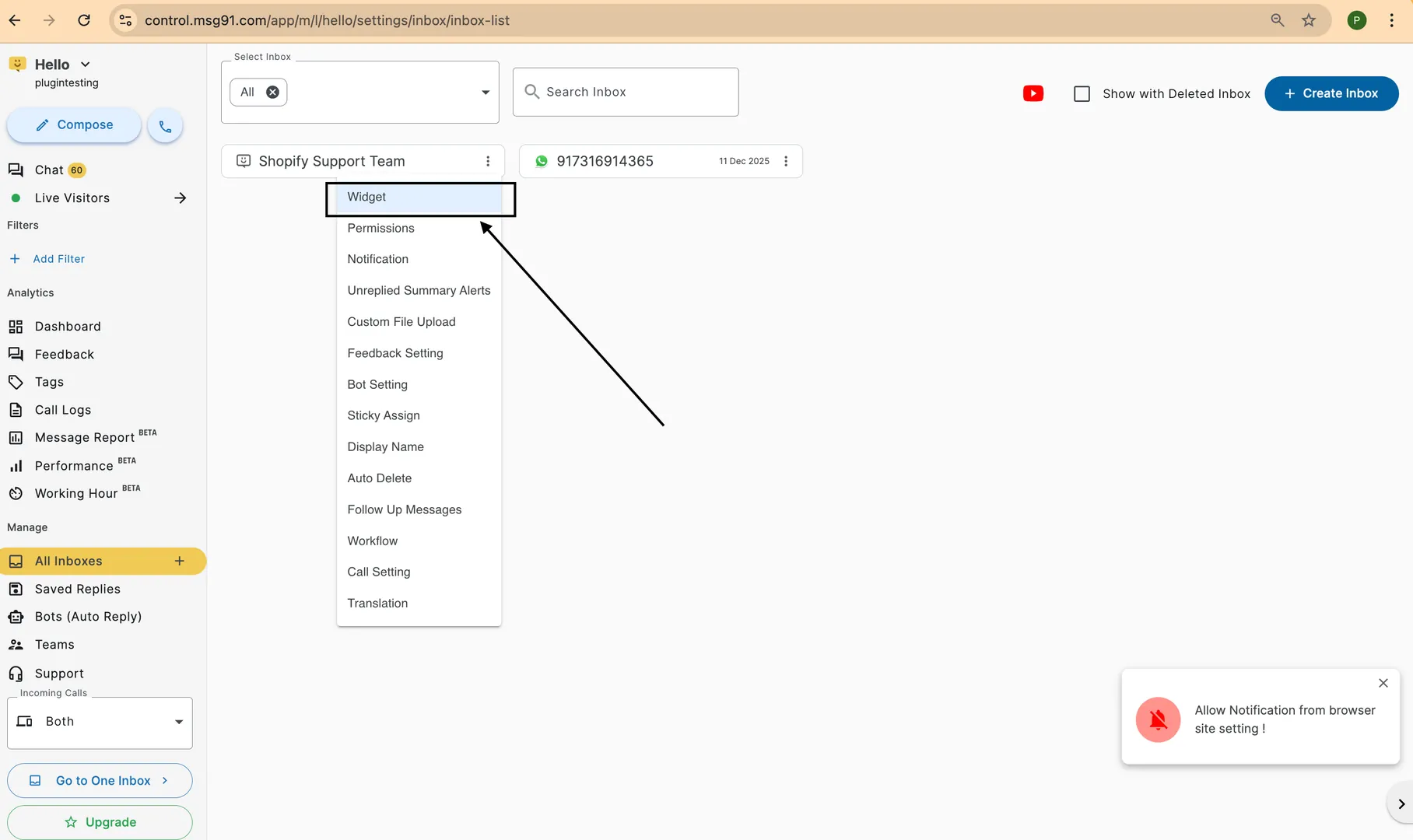Open Tags in the sidebar
Screen dimensions: 1413x840
pos(48,382)
